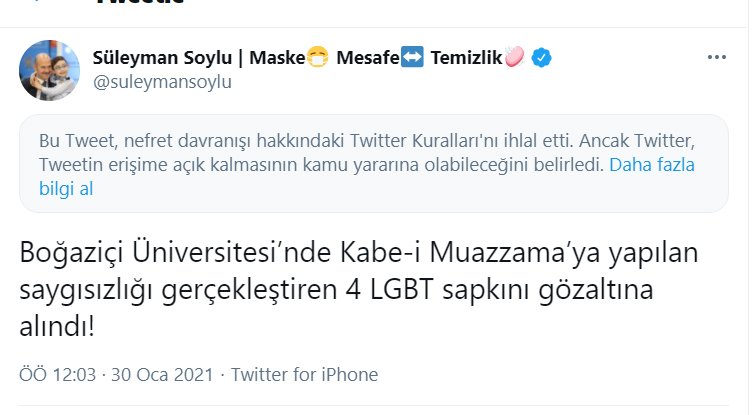Screen dimensions: 752x415
Task: Click Süleyman Soylu's profile avatar
Action: coord(50,70)
